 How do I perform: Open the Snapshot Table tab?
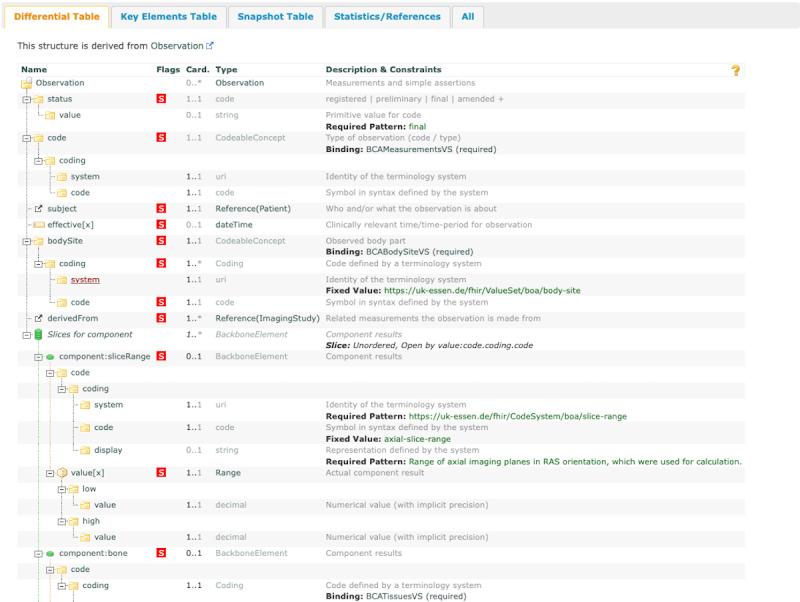(275, 17)
